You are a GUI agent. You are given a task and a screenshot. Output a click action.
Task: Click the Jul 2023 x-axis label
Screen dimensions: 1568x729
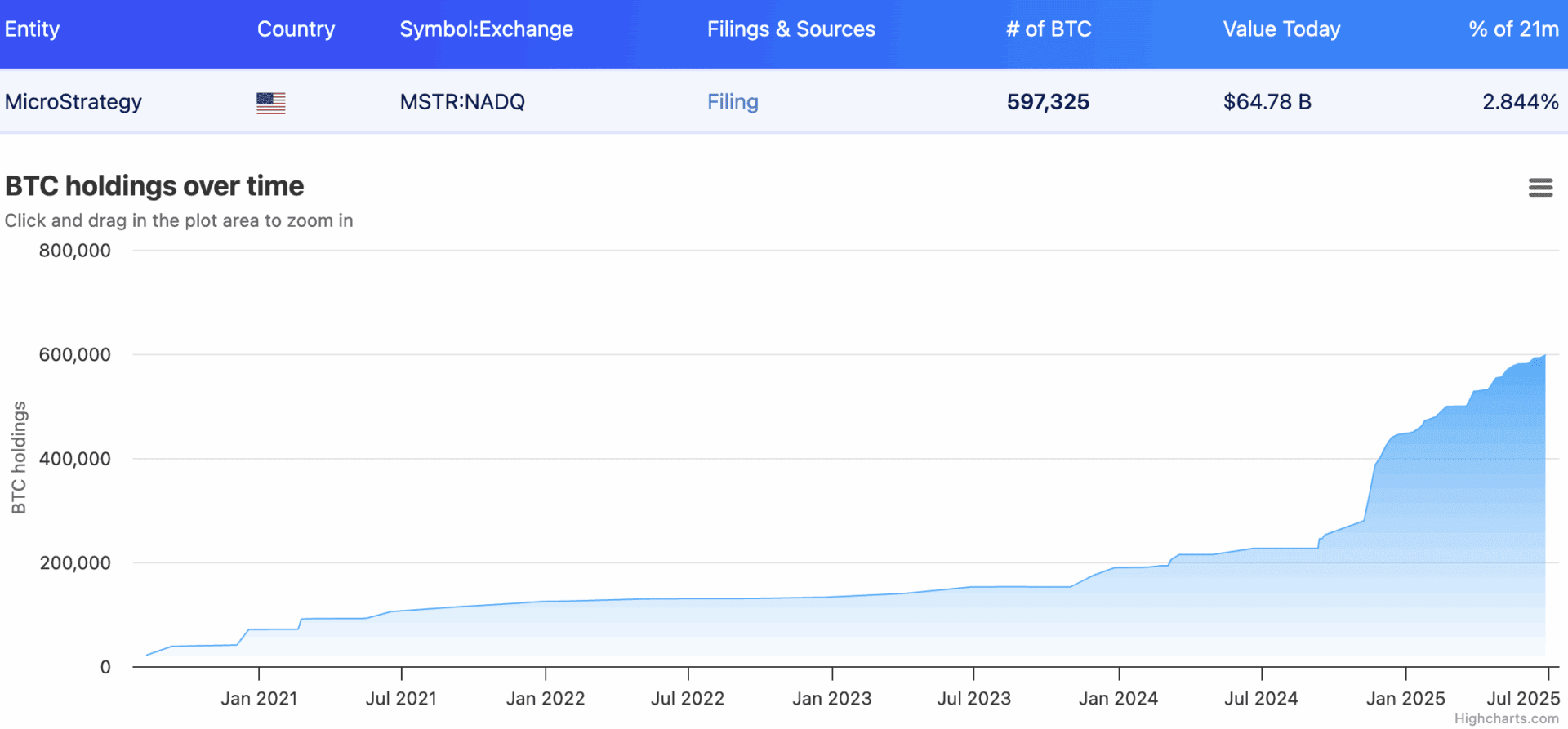click(x=974, y=699)
